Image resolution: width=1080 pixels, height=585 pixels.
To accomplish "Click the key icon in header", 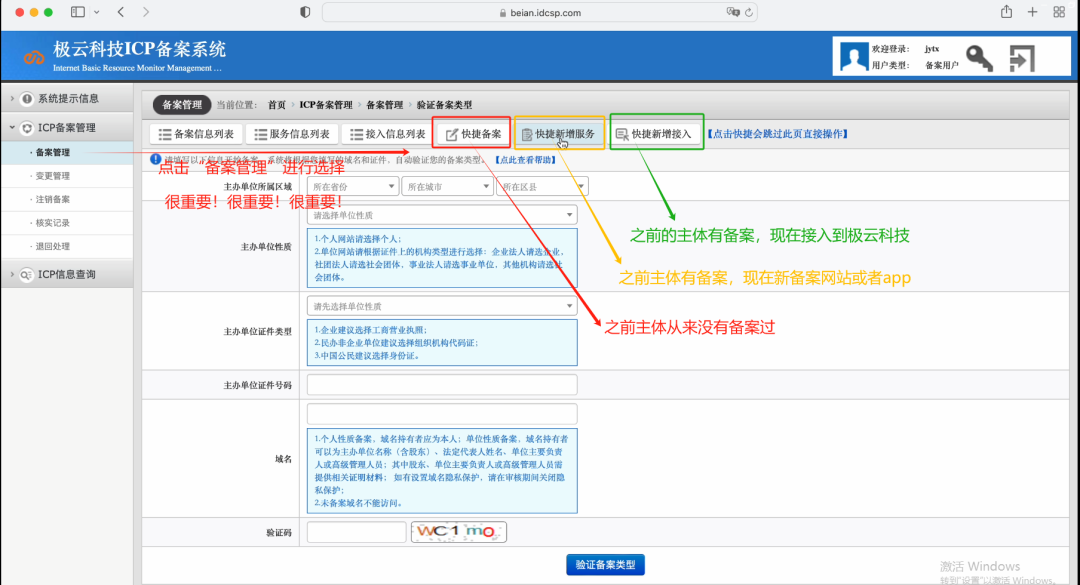I will tap(979, 59).
